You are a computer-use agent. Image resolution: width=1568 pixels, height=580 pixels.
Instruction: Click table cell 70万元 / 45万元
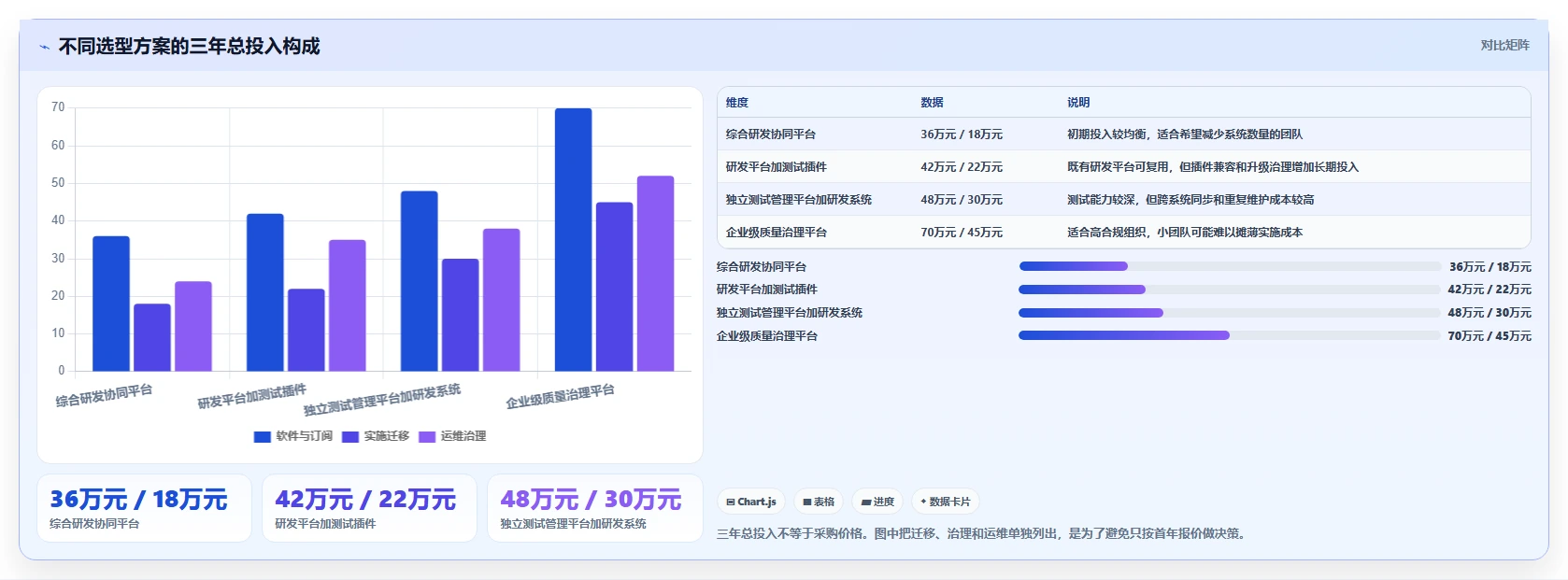tap(962, 233)
